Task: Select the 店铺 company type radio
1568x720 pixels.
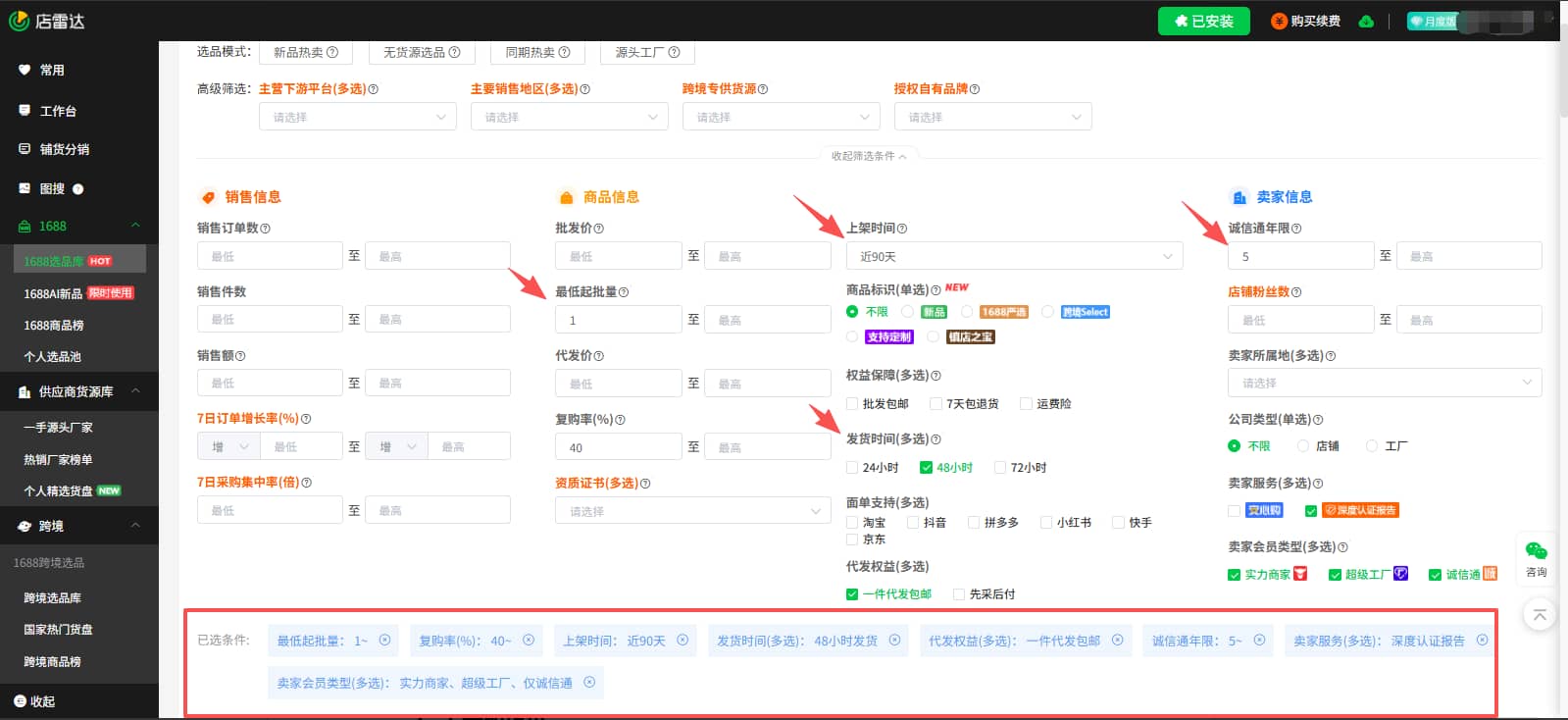Action: point(1303,446)
